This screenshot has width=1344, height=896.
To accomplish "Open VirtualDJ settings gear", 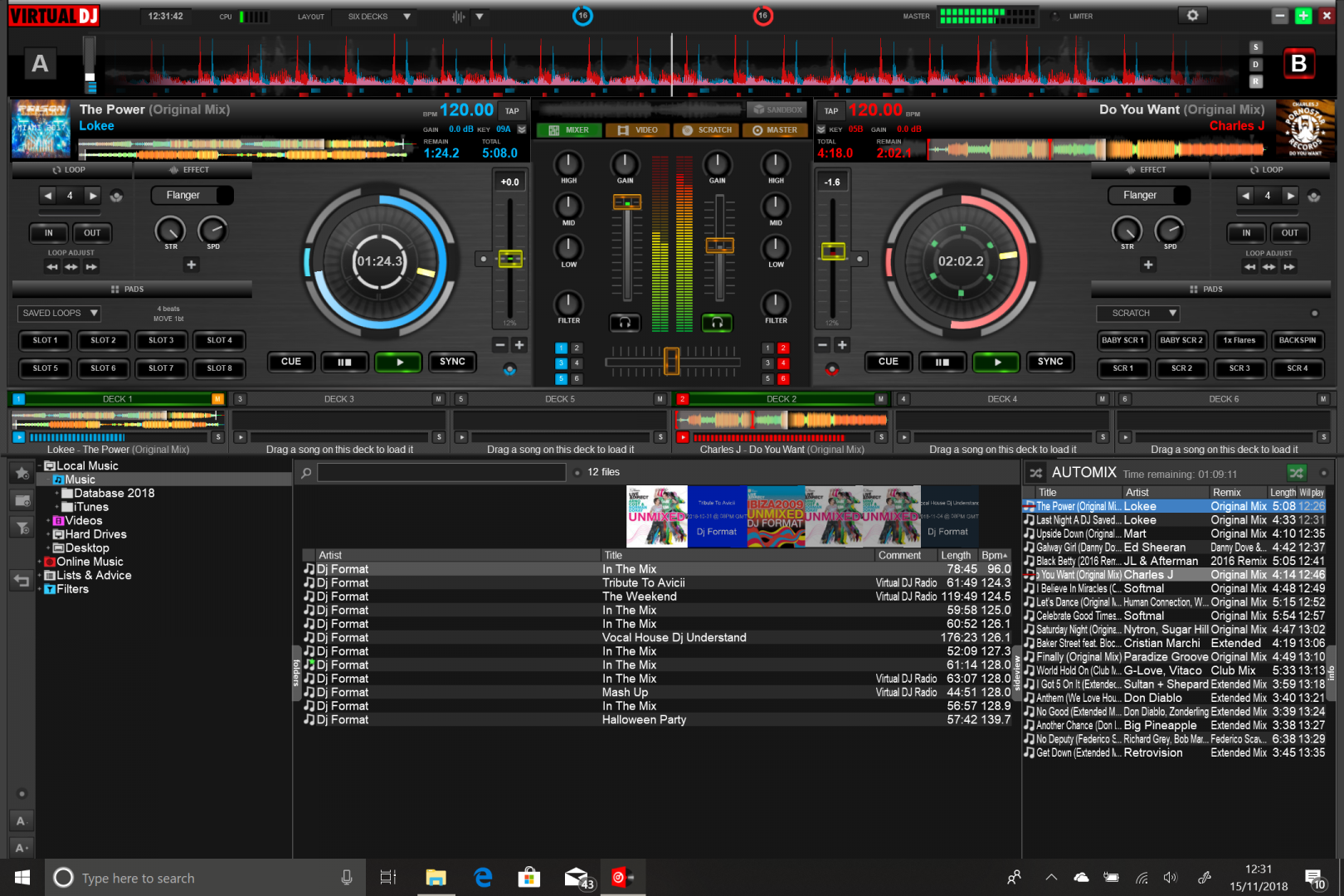I will click(x=1192, y=16).
